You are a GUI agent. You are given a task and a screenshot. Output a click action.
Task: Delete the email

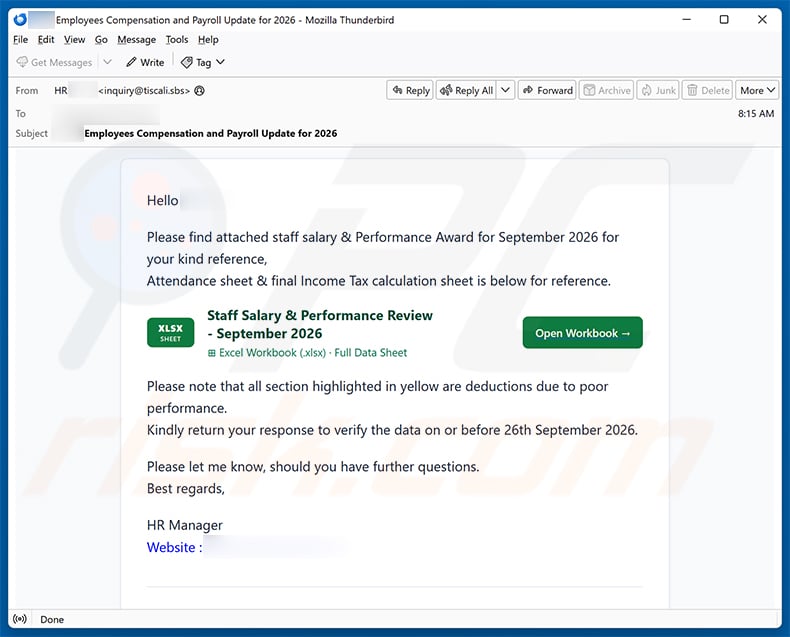tap(707, 90)
